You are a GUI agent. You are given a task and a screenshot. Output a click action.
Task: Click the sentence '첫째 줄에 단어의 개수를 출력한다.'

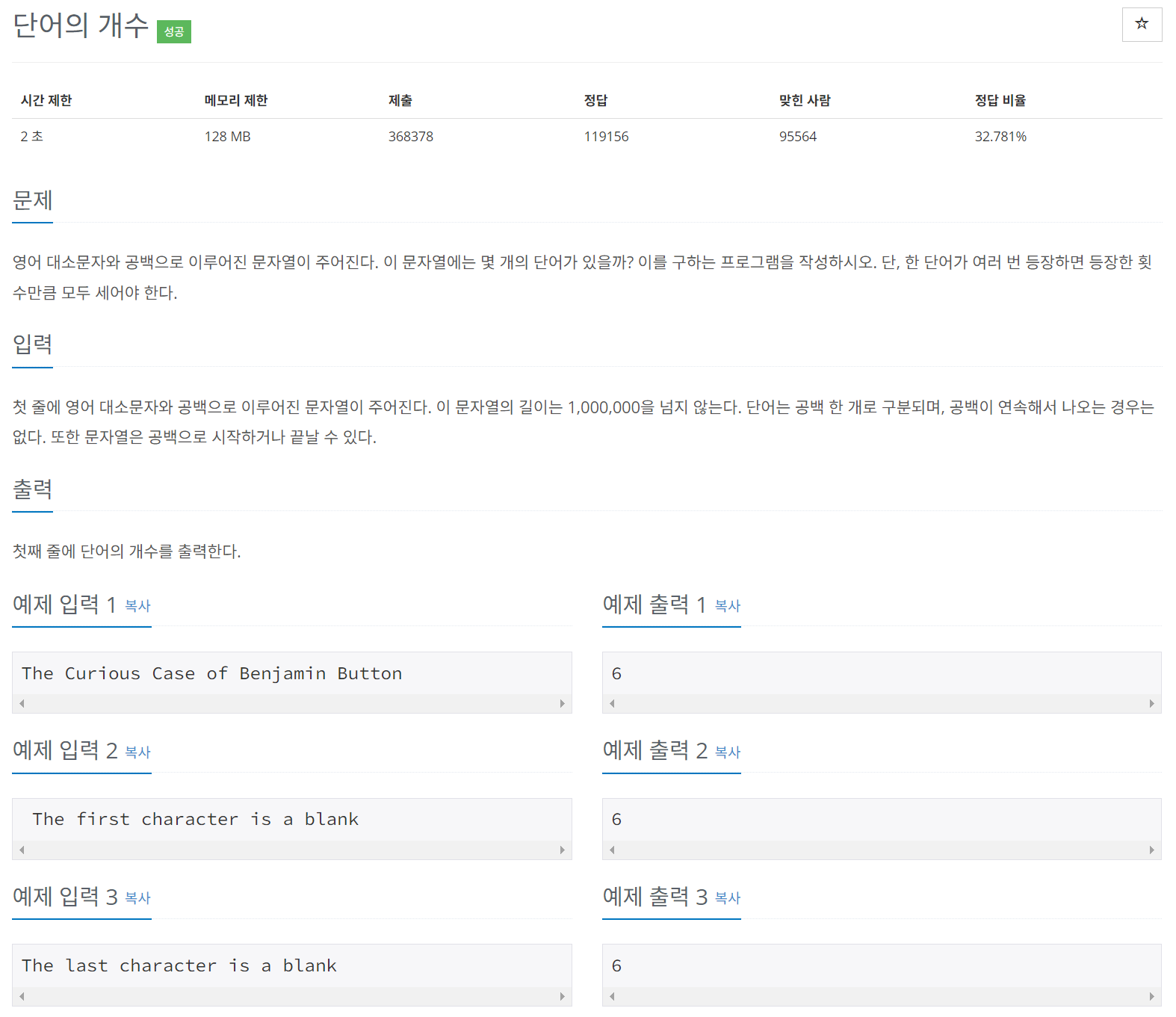(x=126, y=551)
